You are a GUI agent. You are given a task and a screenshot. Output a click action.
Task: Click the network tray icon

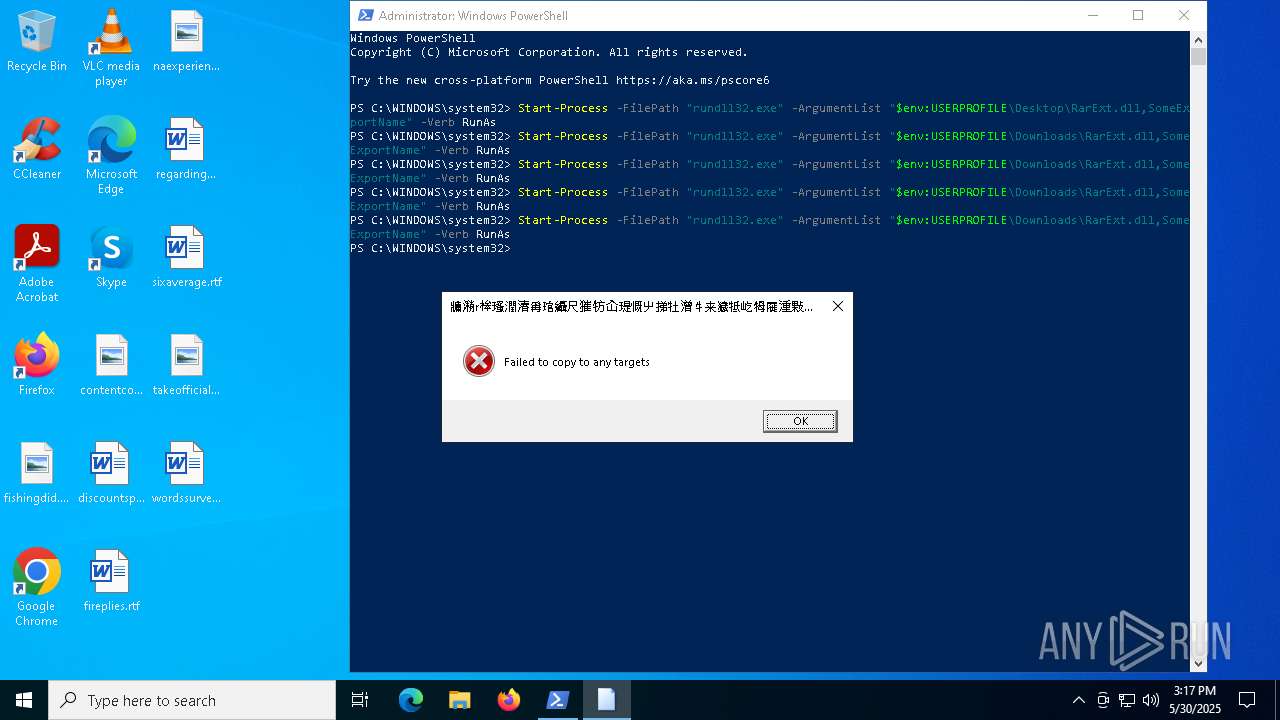pos(1127,700)
